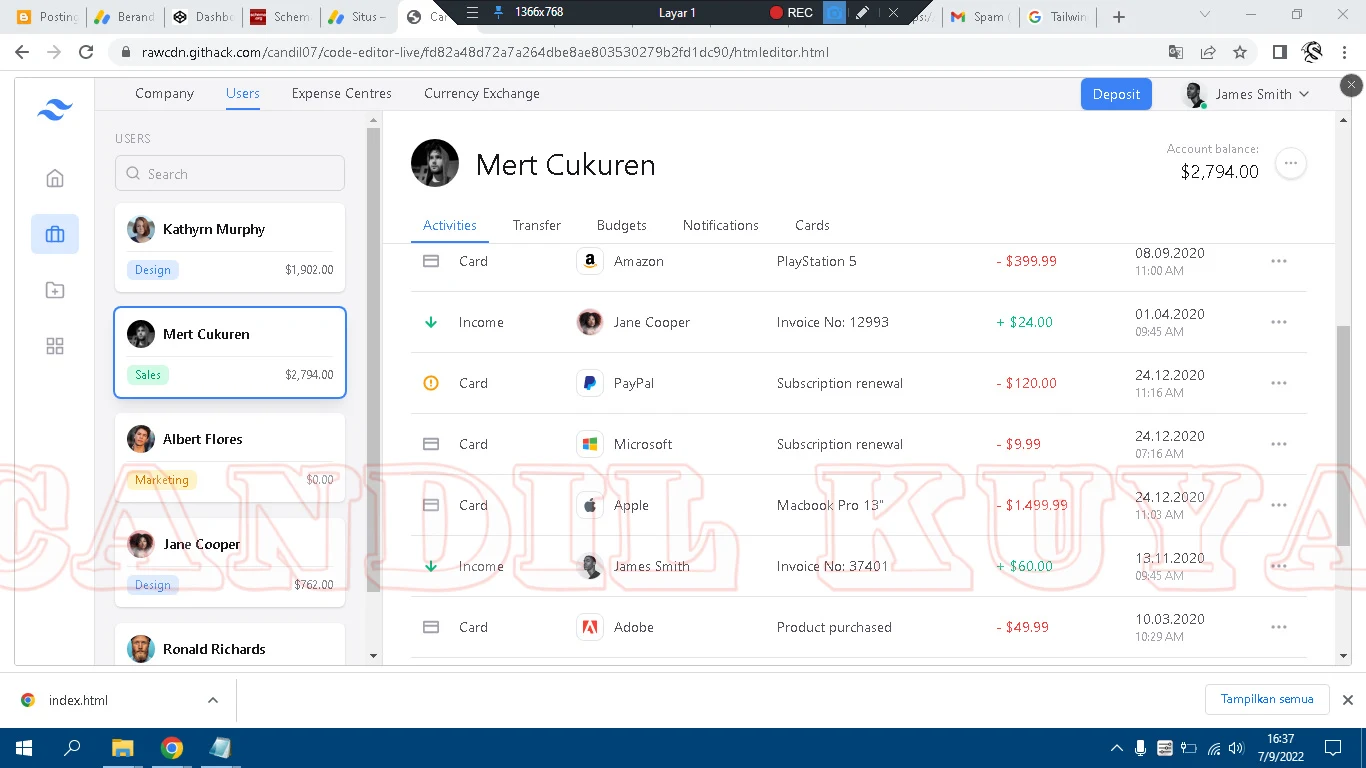The height and width of the screenshot is (768, 1366).
Task: Click the Jane Cooper avatar in activities
Action: 590,322
